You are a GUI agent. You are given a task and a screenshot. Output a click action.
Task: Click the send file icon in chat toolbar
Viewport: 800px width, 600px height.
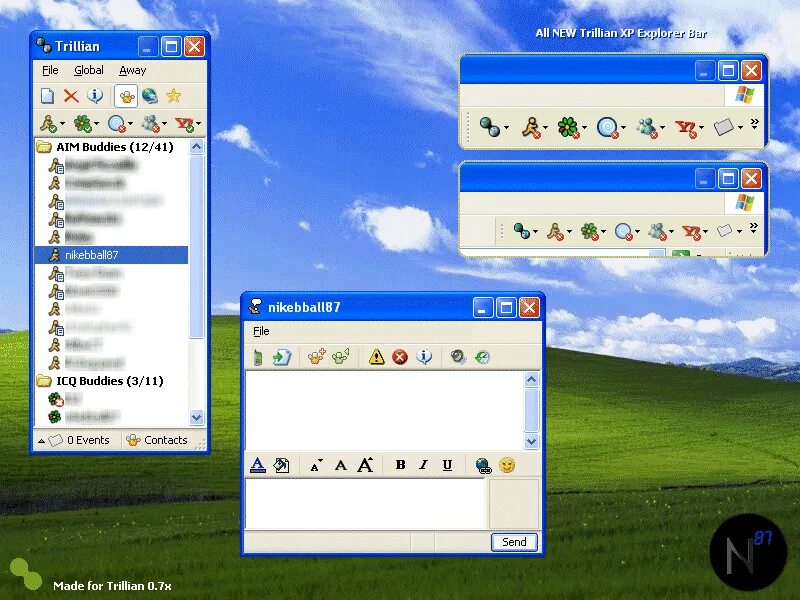point(282,357)
